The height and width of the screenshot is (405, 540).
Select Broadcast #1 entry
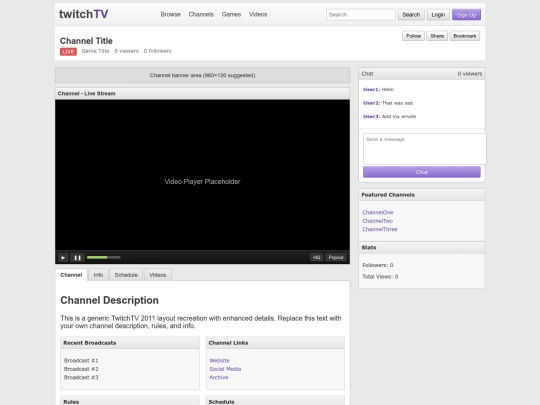click(81, 361)
